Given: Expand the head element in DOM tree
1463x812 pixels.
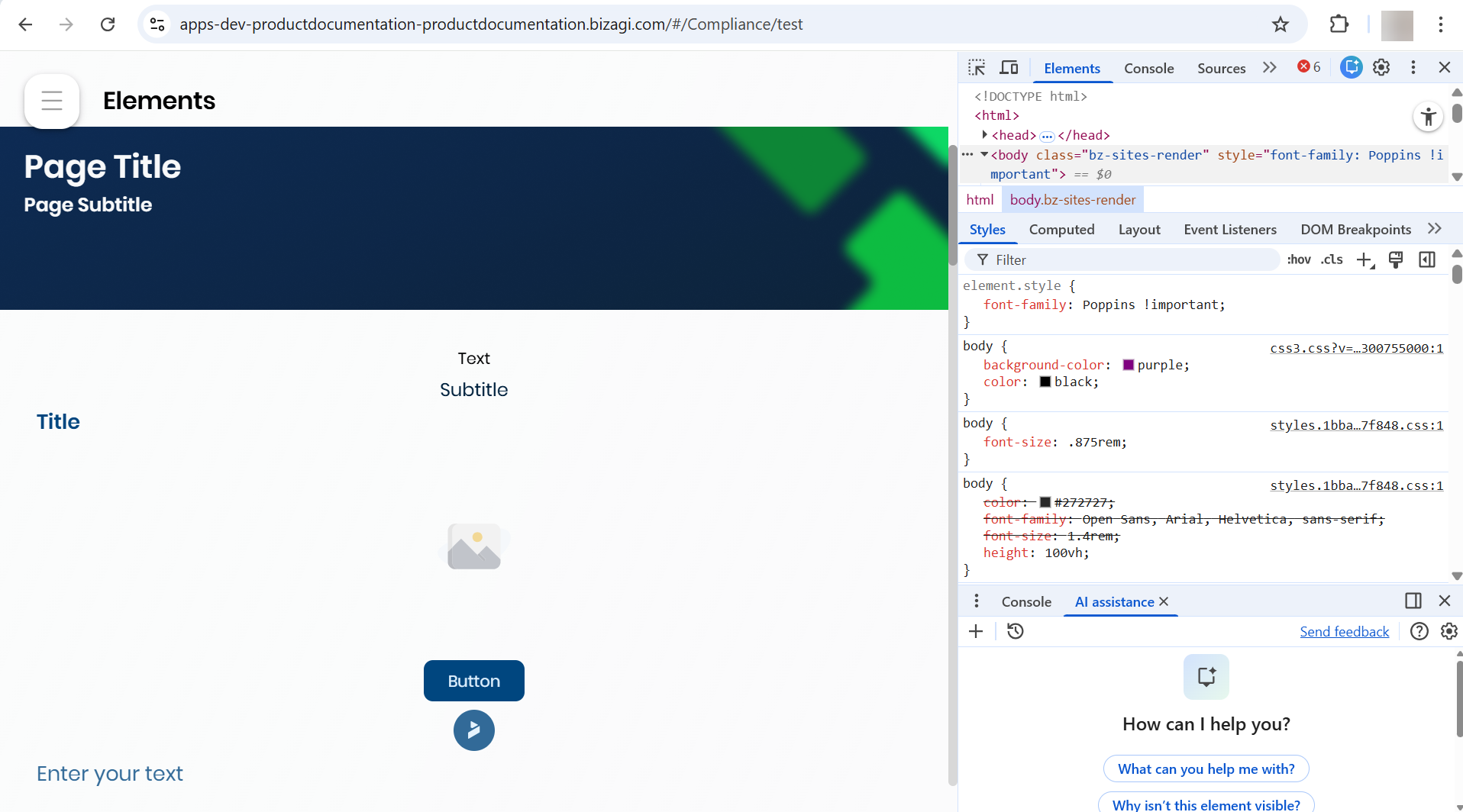Looking at the screenshot, I should (x=985, y=135).
